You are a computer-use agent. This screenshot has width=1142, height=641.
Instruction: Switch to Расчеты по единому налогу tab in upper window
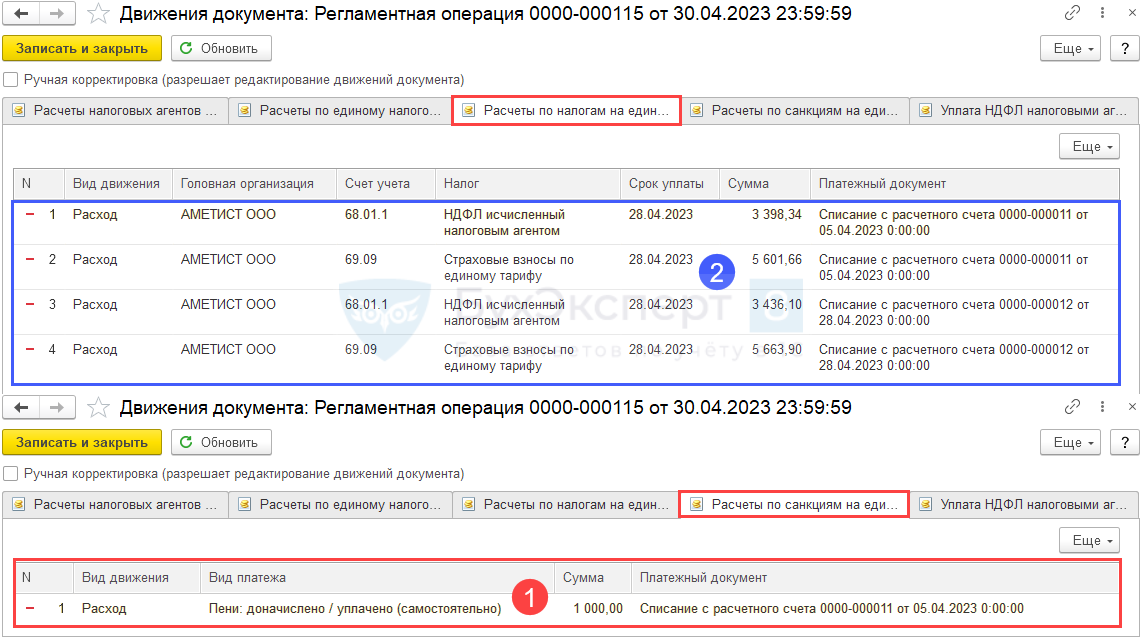tap(341, 111)
